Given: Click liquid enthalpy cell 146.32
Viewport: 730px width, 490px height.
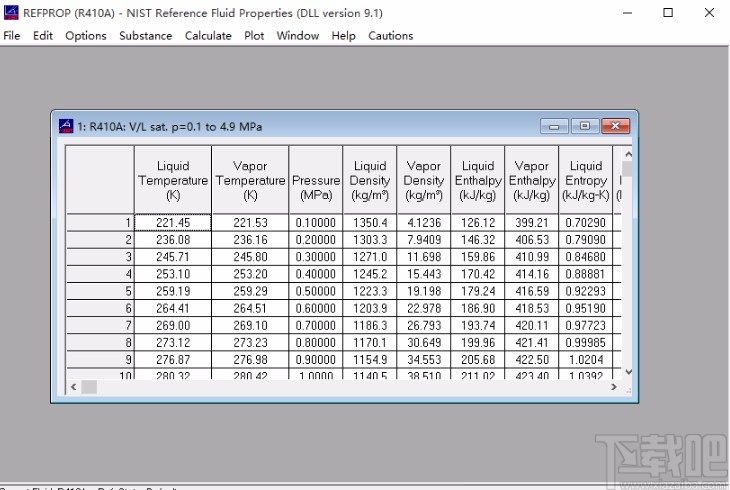Looking at the screenshot, I should point(478,240).
